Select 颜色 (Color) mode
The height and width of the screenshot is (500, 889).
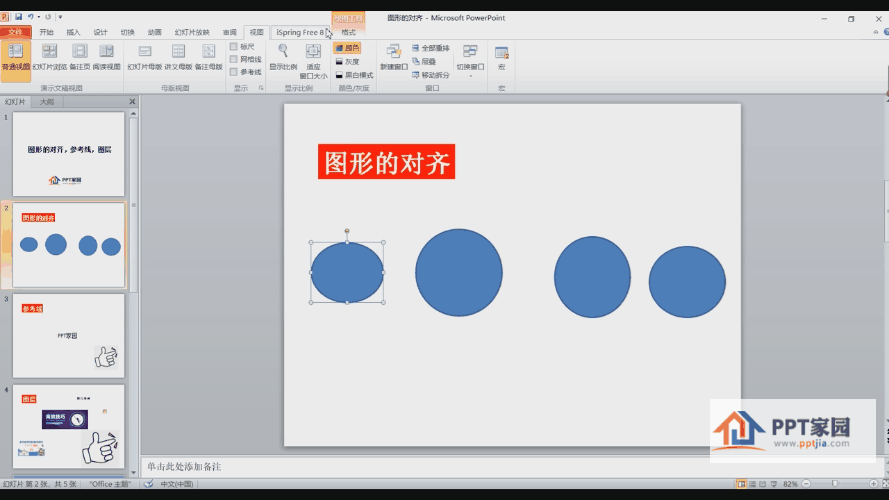(x=348, y=48)
